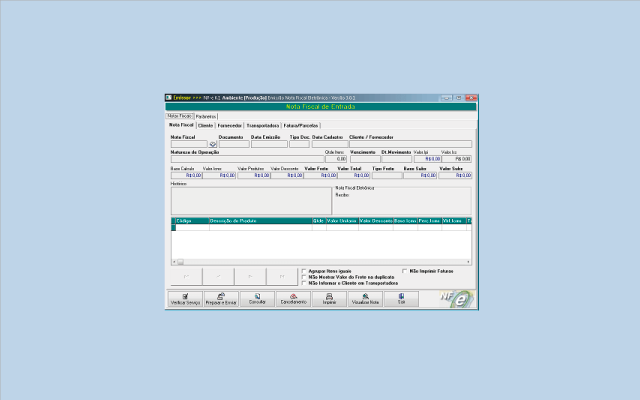Click the Verificar Serviço button icon
The height and width of the screenshot is (400, 640).
[x=184, y=297]
